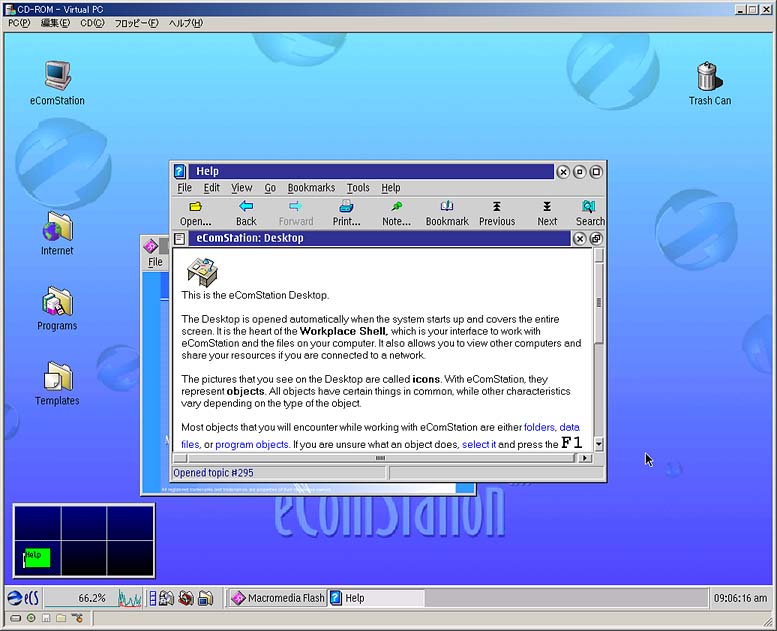Click the window list icon on taskbar
This screenshot has width=777, height=631.
pyautogui.click(x=153, y=598)
